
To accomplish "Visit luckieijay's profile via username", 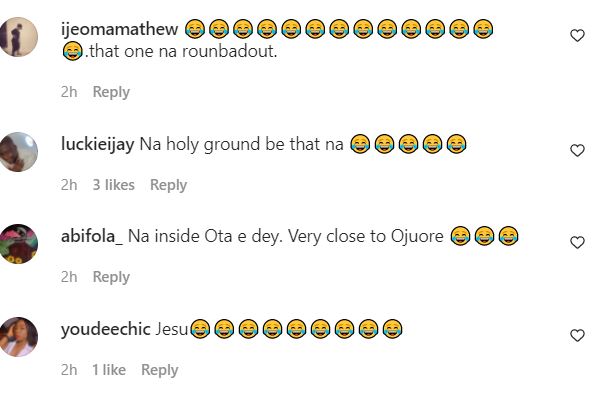I will click(x=96, y=144).
